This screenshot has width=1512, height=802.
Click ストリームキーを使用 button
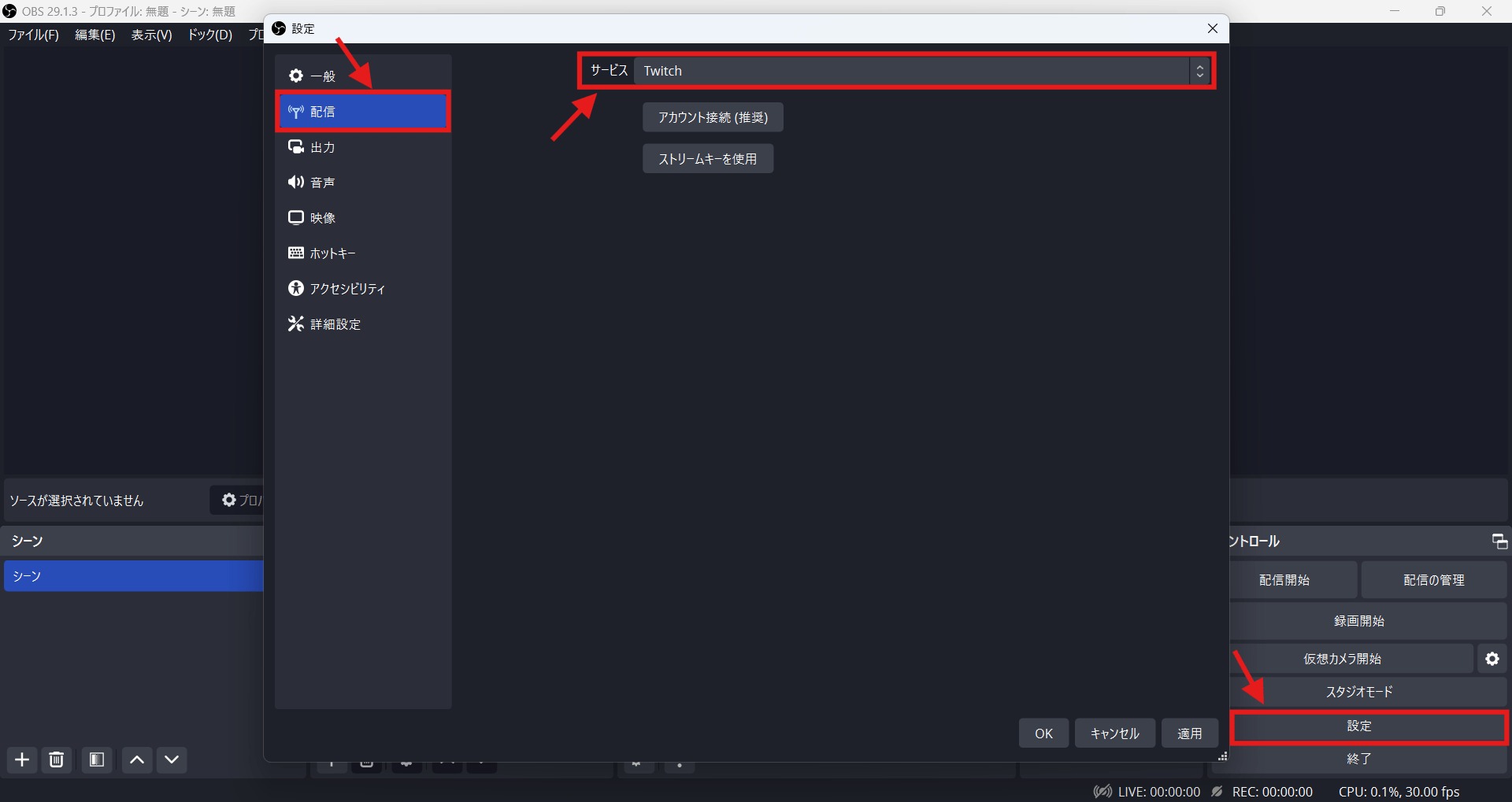pos(708,159)
